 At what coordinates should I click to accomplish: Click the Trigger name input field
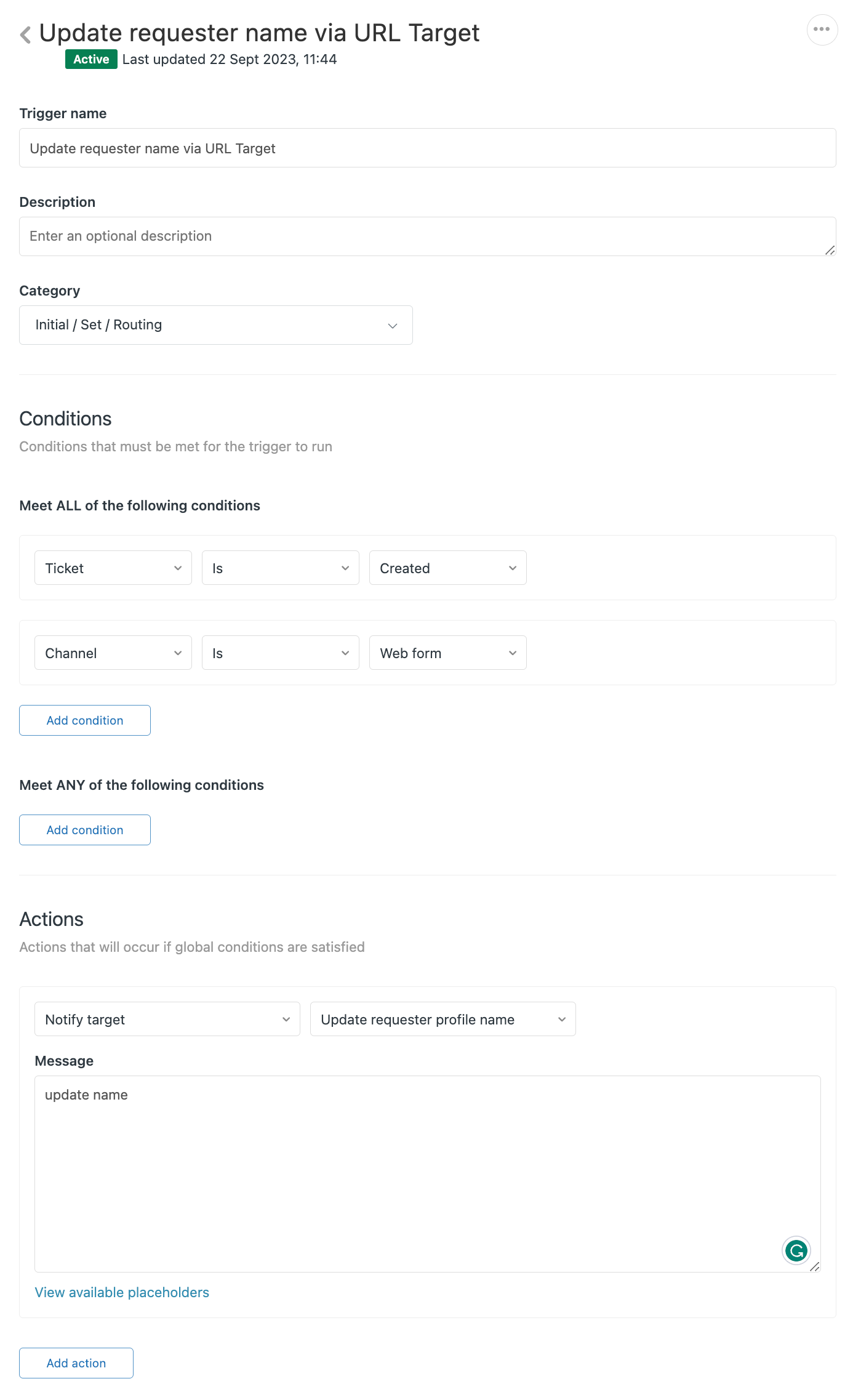coord(426,148)
